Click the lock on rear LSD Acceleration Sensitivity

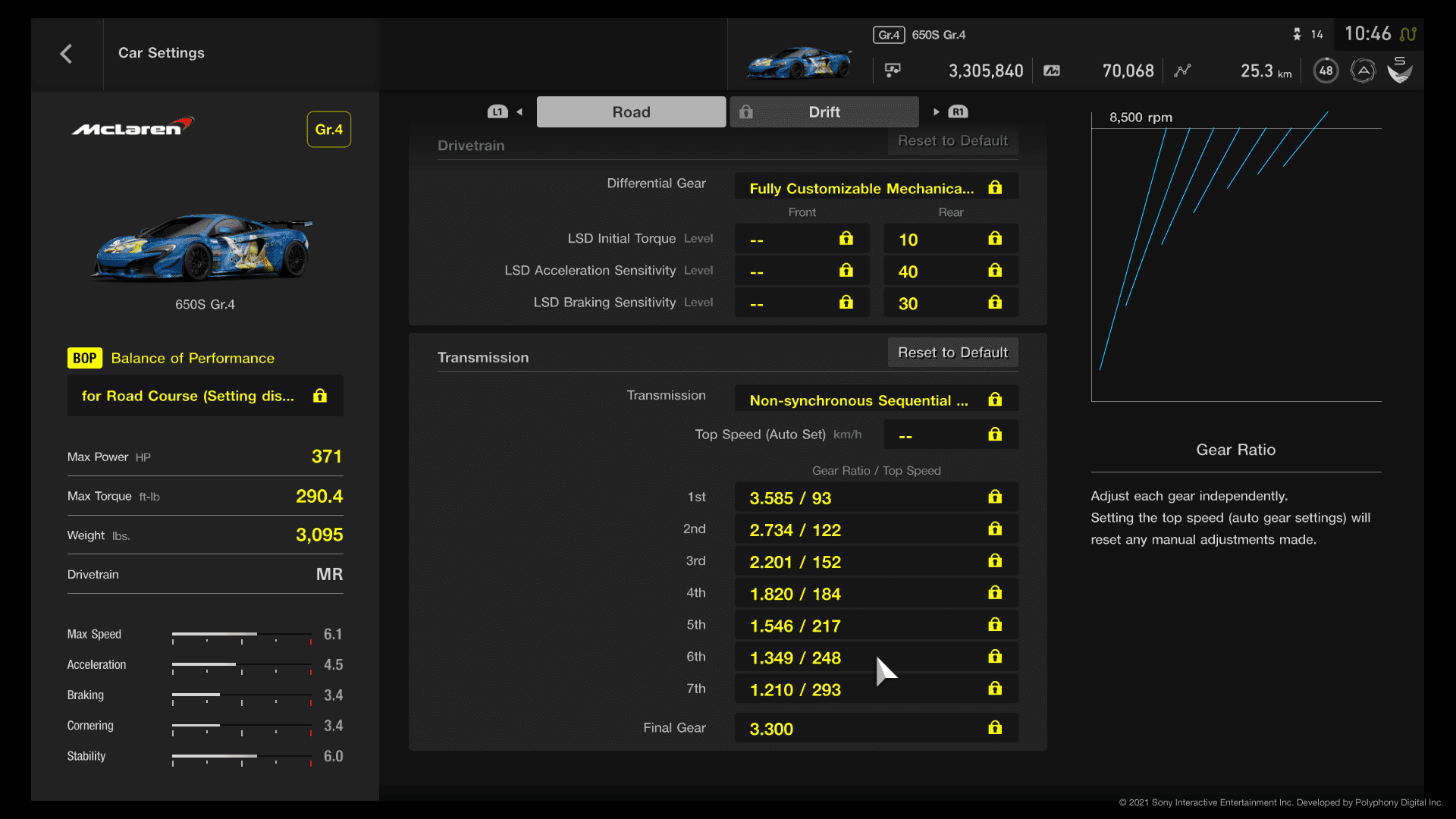[x=995, y=271]
